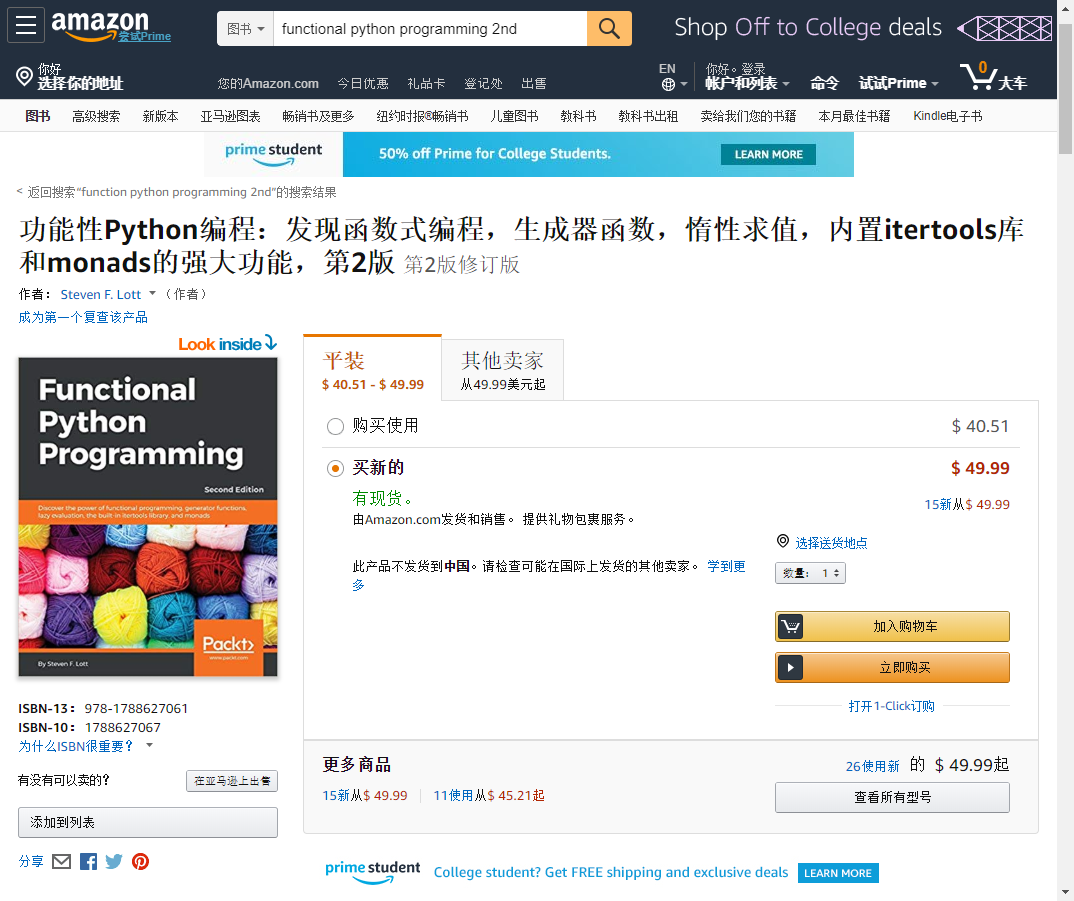
Task: Click the 在亚马逊上出售 sell button
Action: 232,780
